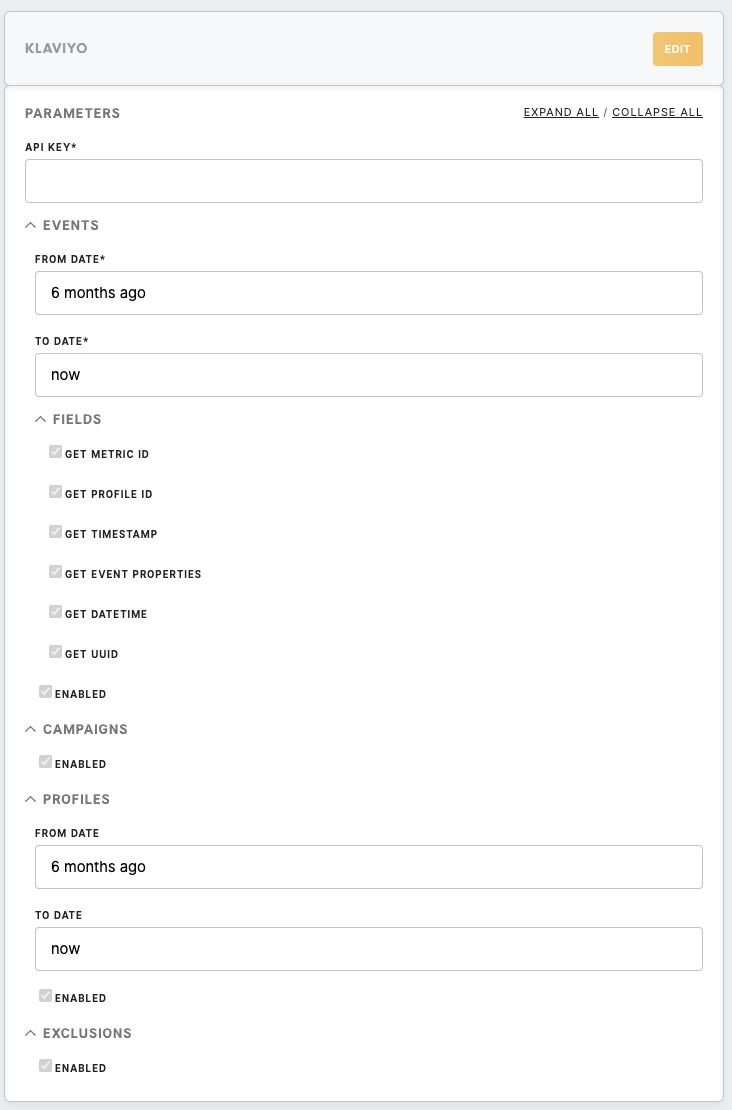
Task: Collapse the Exclusions section chevron
Action: (30, 1034)
